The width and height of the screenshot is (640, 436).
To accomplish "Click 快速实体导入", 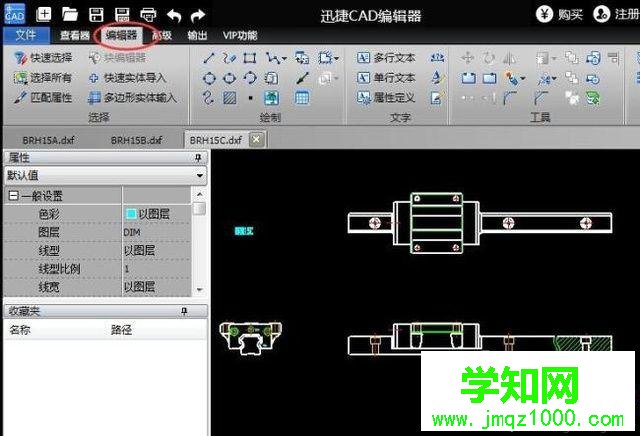I will click(127, 78).
